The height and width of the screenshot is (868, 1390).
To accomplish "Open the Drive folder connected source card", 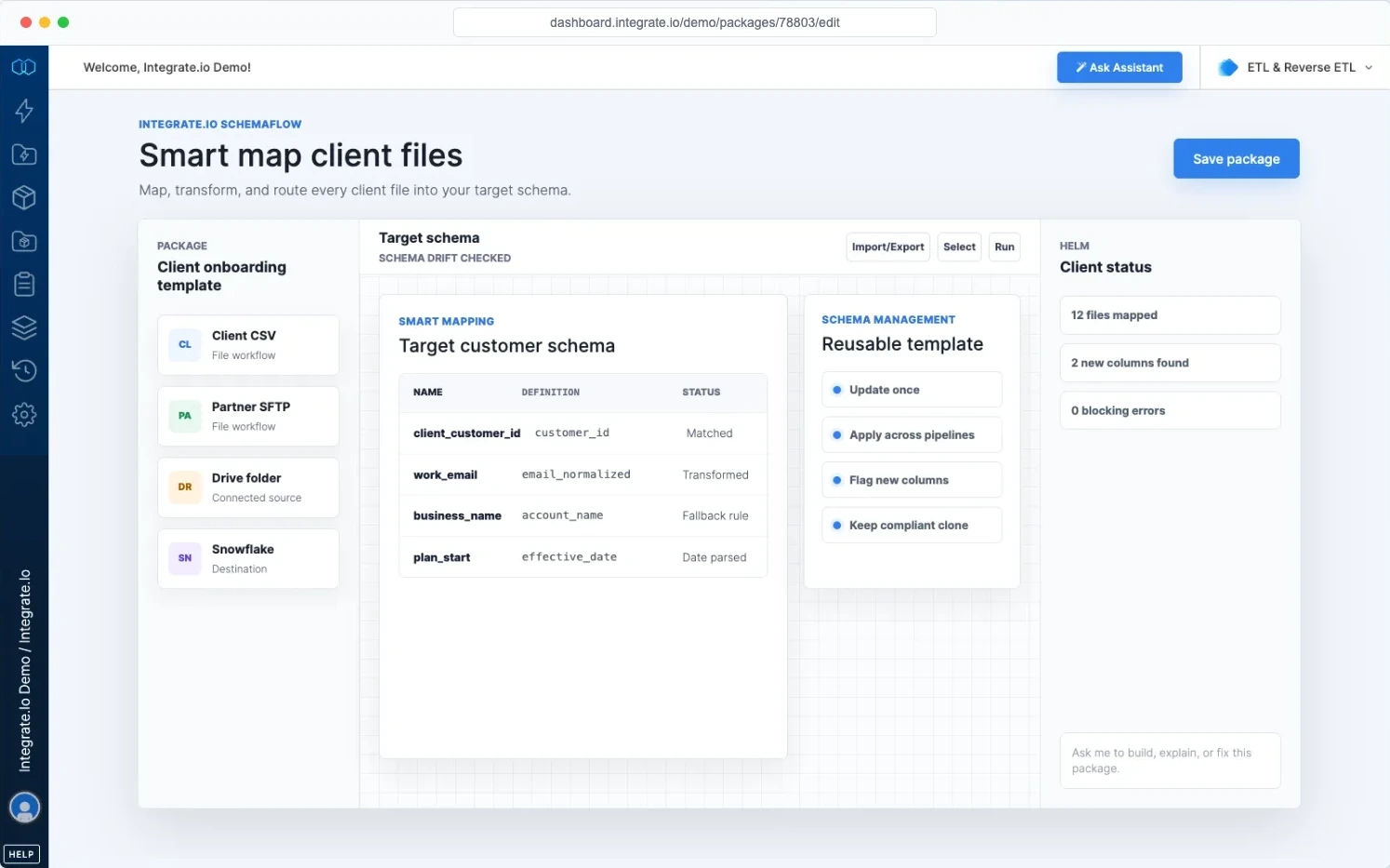I will 248,487.
